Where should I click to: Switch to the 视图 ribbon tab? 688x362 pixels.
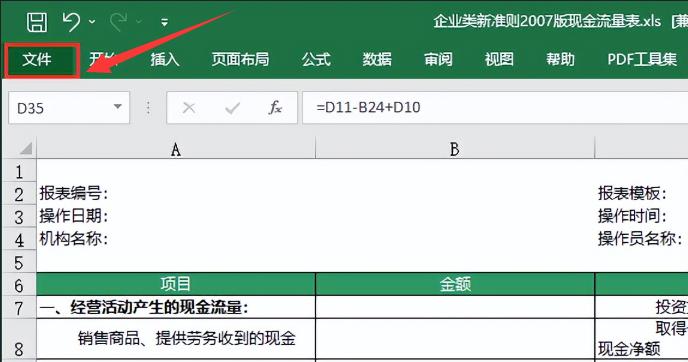[499, 59]
